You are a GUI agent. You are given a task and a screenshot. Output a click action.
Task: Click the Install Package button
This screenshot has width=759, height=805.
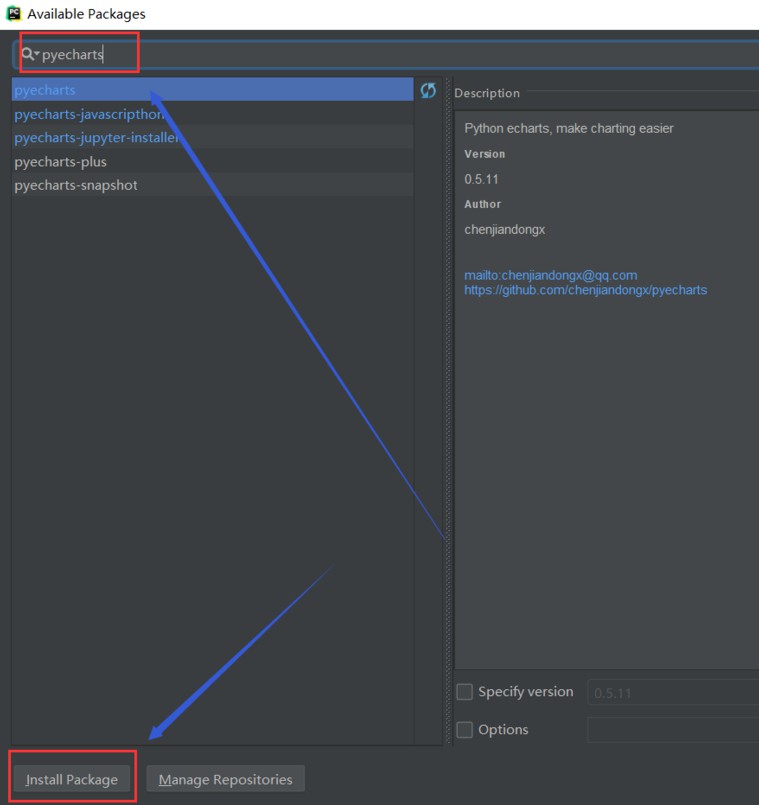click(72, 779)
